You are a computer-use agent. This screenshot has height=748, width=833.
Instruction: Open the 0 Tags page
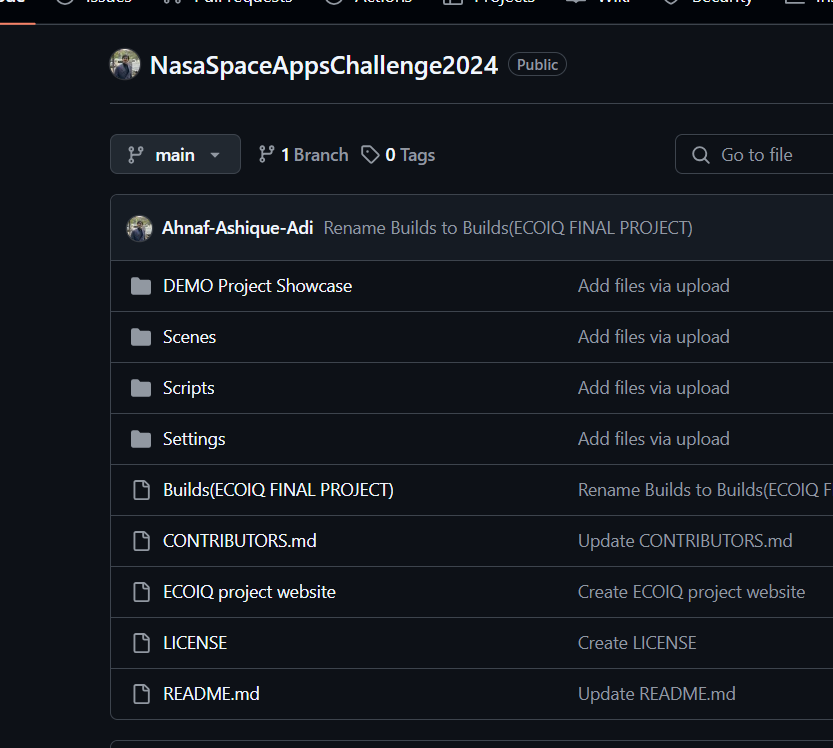[x=398, y=155]
